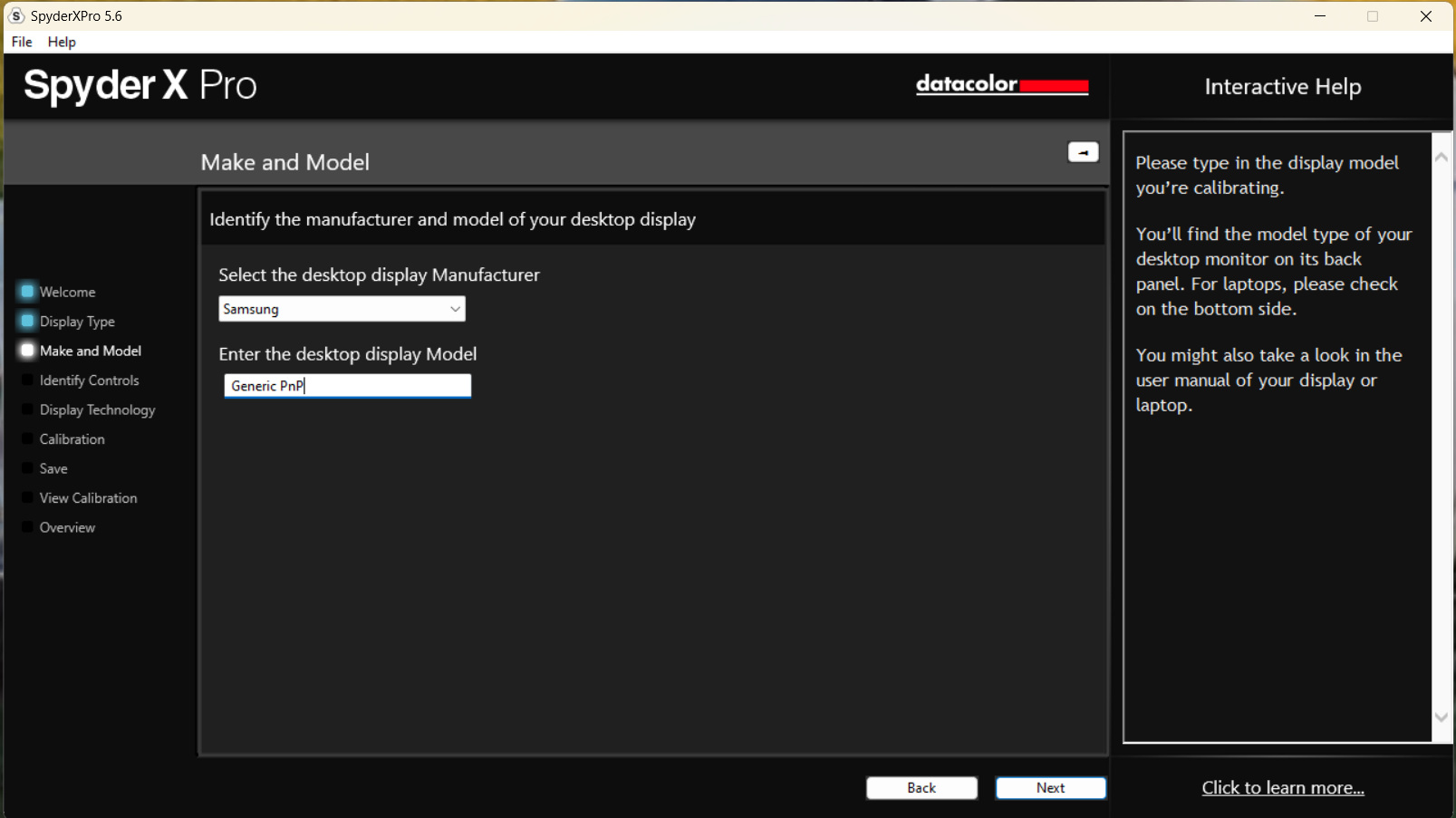Image resolution: width=1456 pixels, height=818 pixels.
Task: Click the Spyder X Pro logo
Action: pyautogui.click(x=140, y=86)
